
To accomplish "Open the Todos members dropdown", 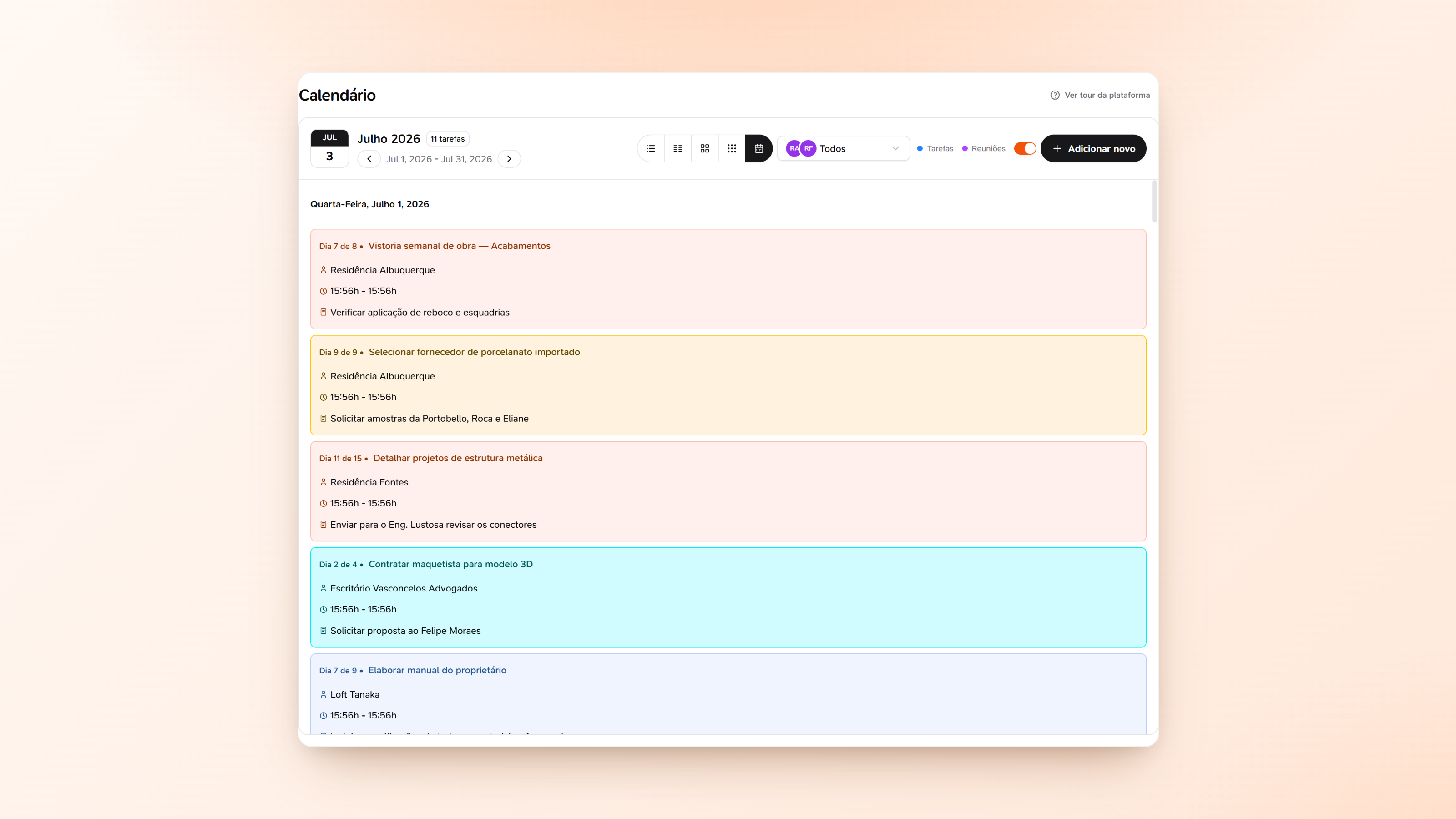I will 843,148.
